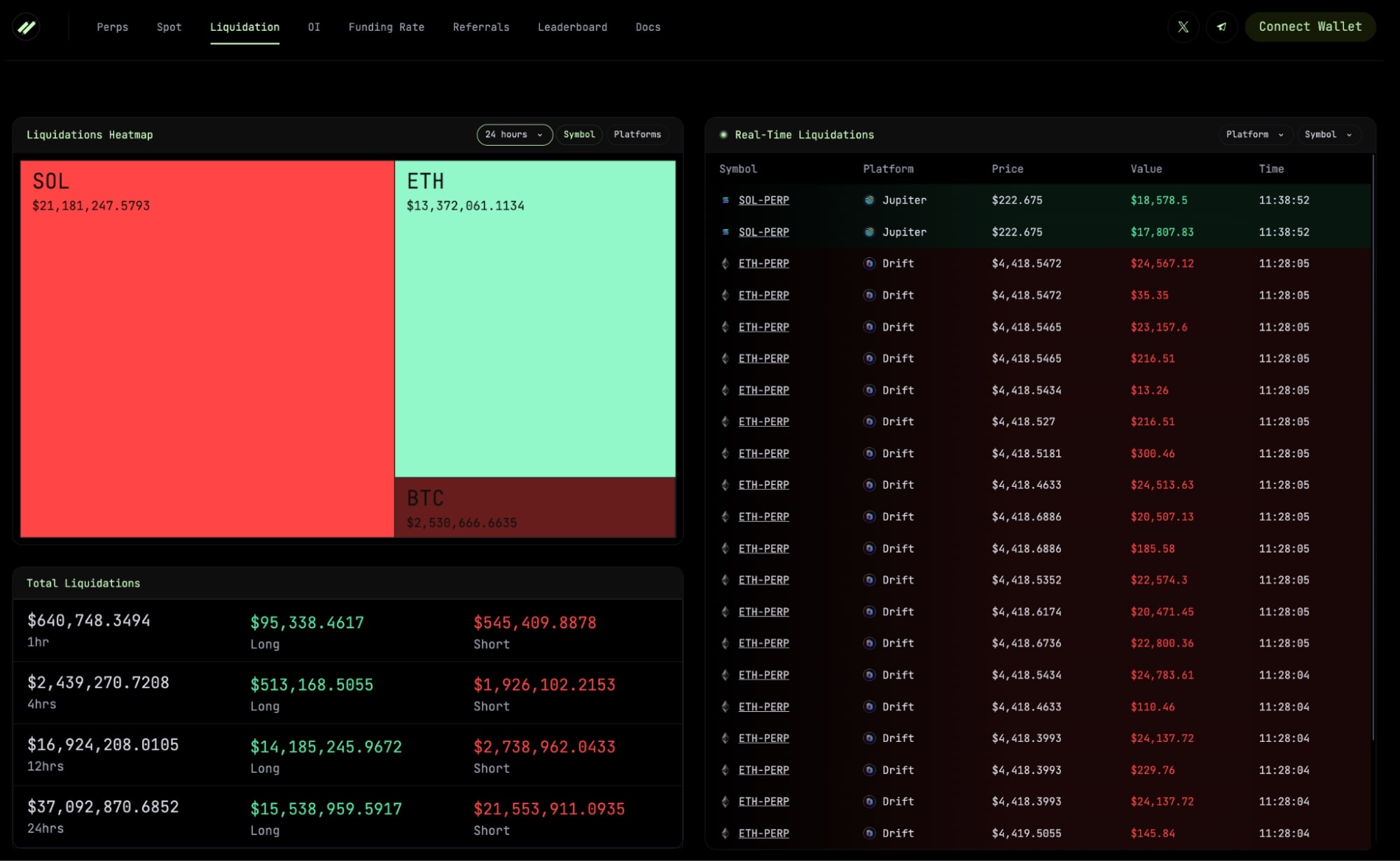Click the liquidations table scrollbar
Screen dimensions: 1400x861
click(x=1373, y=448)
